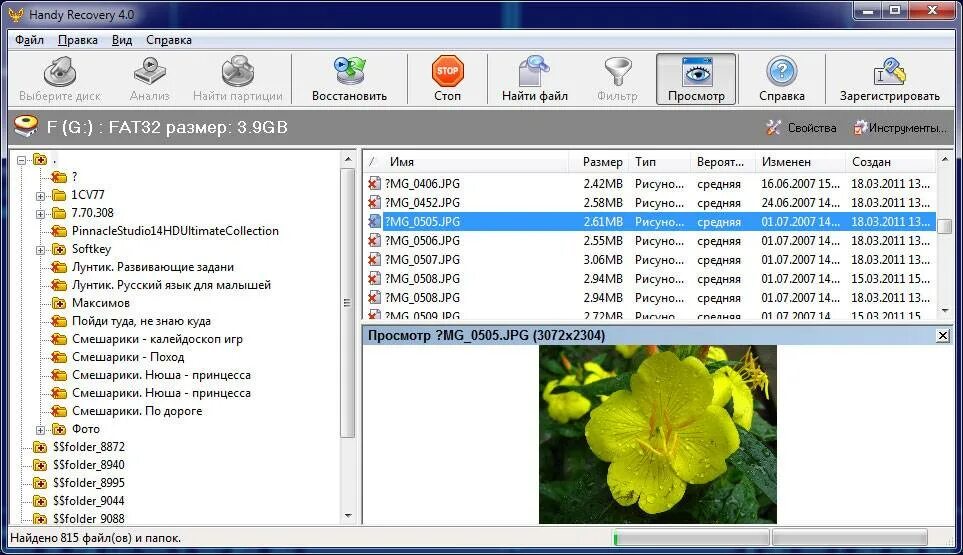The image size is (963, 555).
Task: Open Справка help from the toolbar
Action: (x=781, y=79)
